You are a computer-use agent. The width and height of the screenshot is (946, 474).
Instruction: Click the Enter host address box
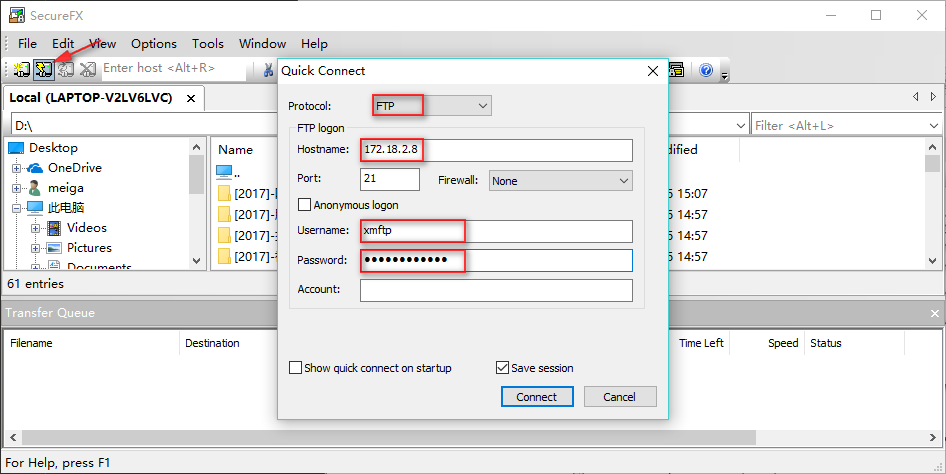pyautogui.click(x=173, y=68)
